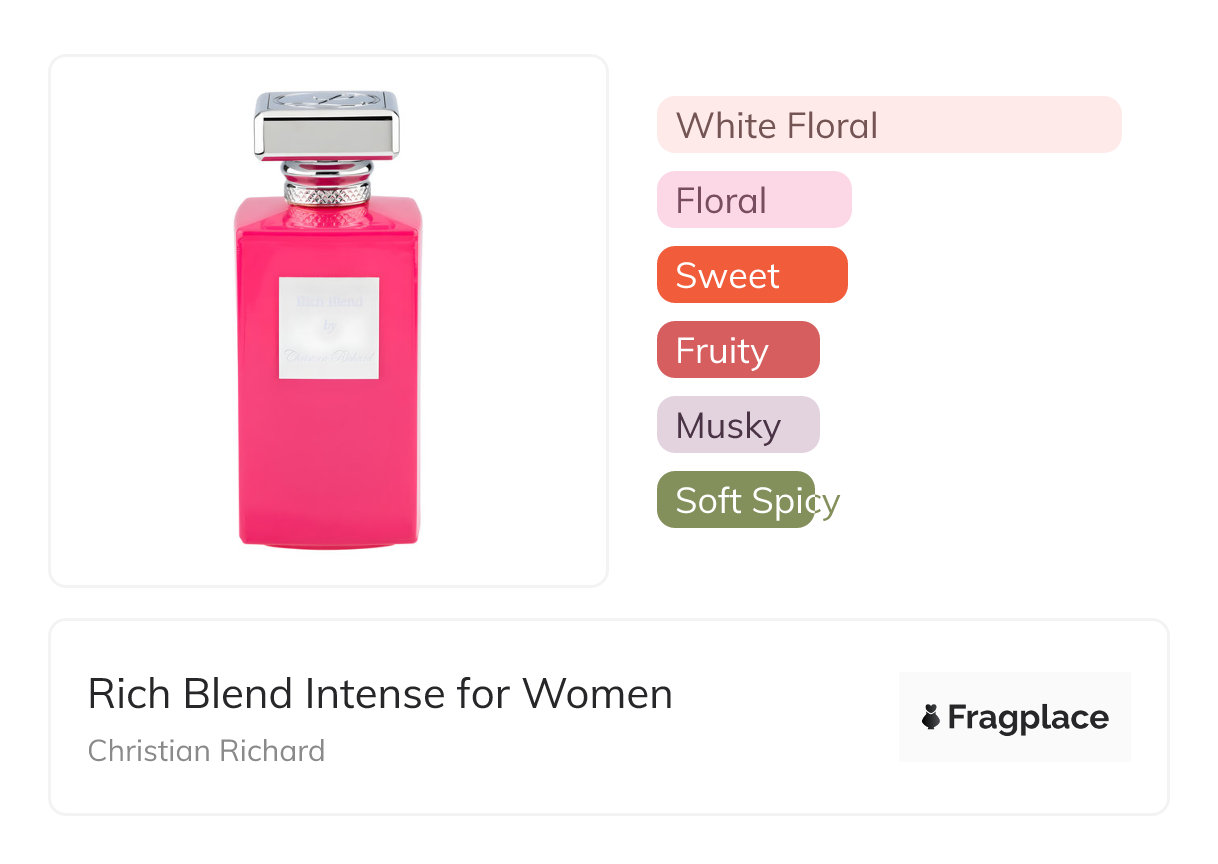Click the white label on the bottle
Viewport: 1218px width, 864px height.
pos(328,328)
